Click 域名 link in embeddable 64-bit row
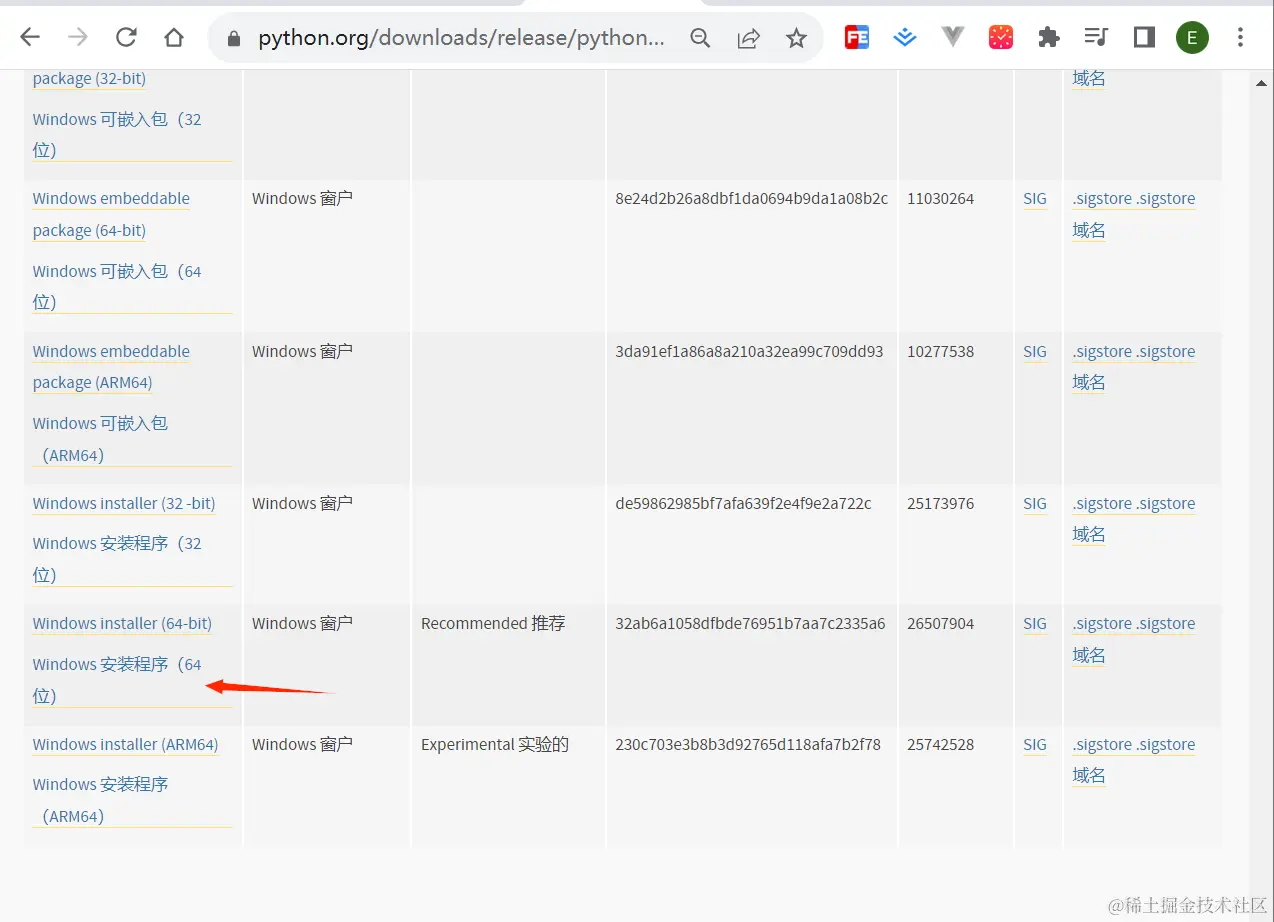Viewport: 1274px width, 922px height. [1089, 230]
